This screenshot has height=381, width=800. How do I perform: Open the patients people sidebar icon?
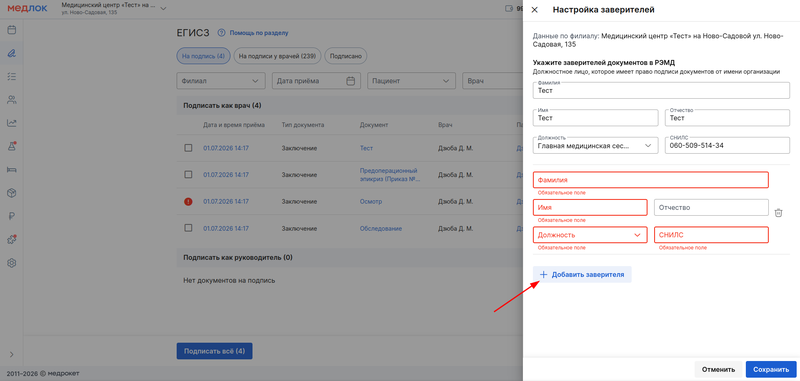coord(11,99)
